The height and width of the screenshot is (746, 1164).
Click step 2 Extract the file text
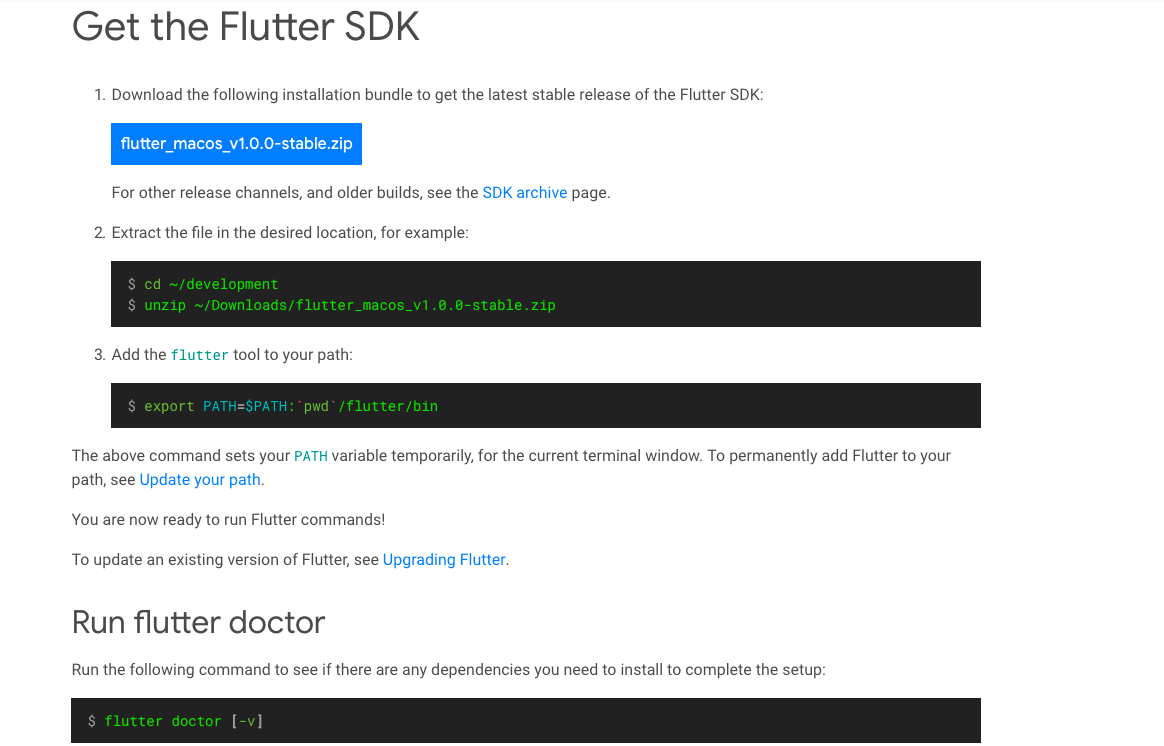point(290,233)
